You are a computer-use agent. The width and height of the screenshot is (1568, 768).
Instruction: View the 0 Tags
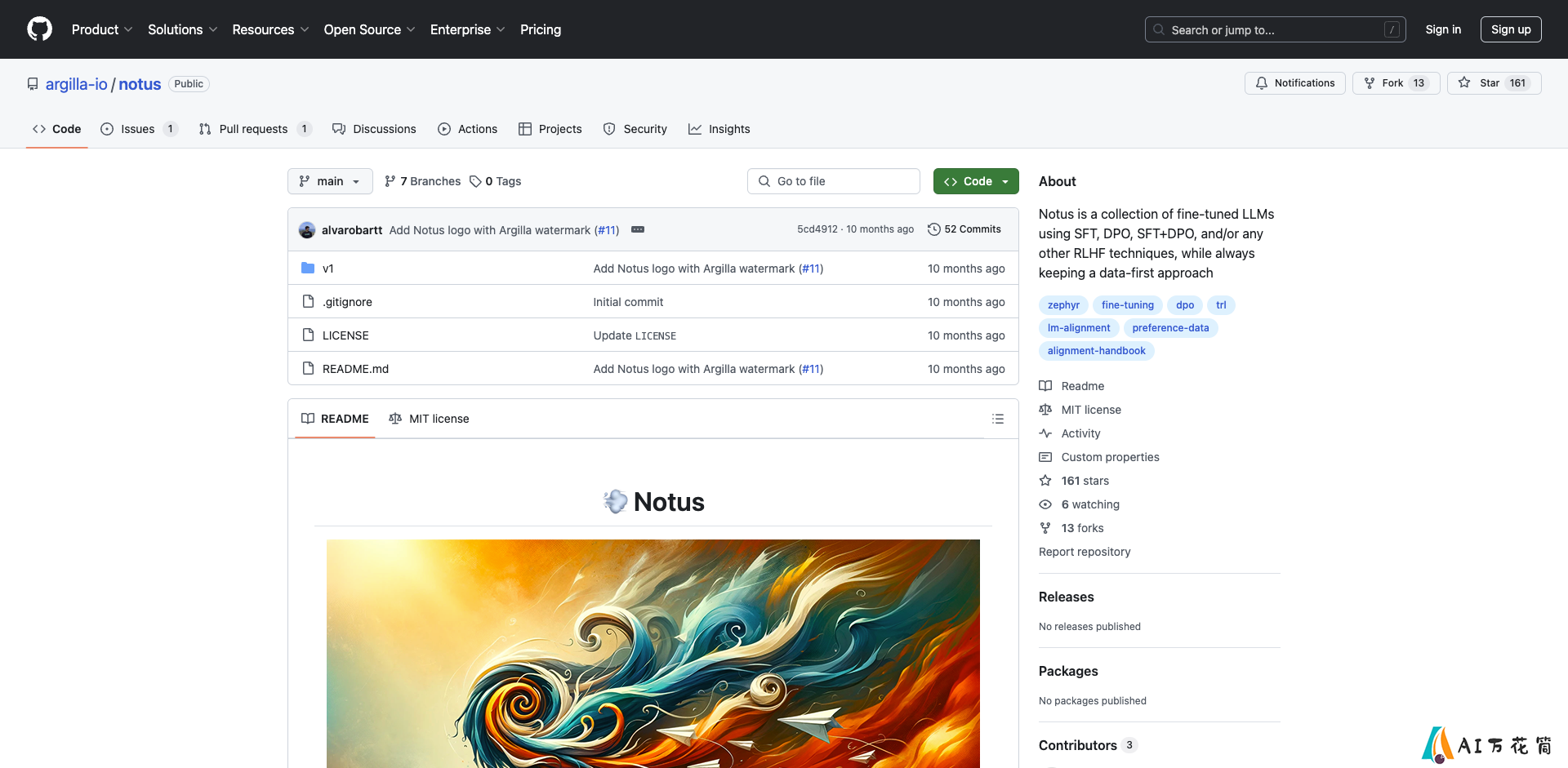(x=495, y=181)
